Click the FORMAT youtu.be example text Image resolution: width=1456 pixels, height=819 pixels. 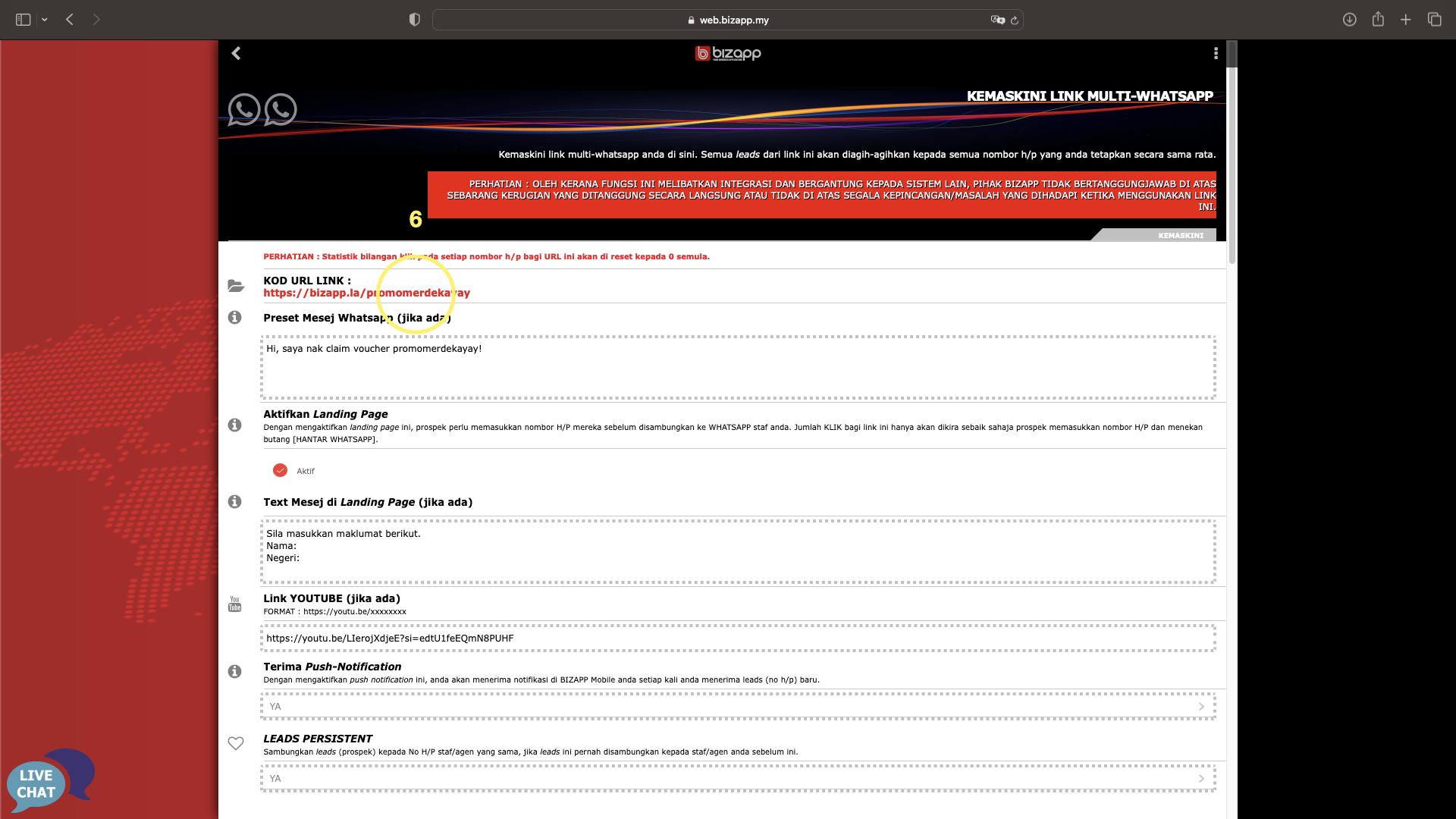pos(334,611)
